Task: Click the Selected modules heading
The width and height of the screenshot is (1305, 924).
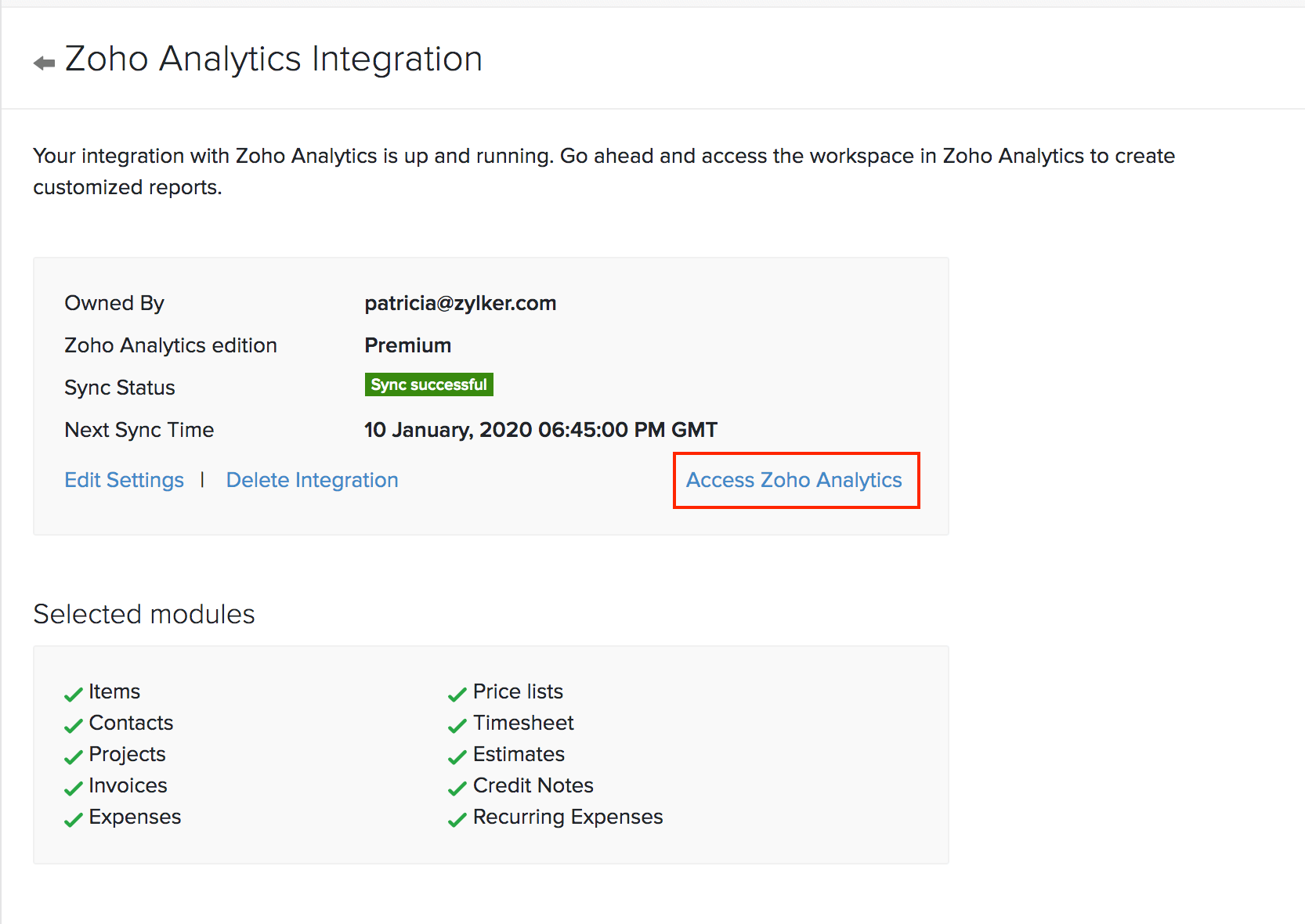Action: (143, 614)
